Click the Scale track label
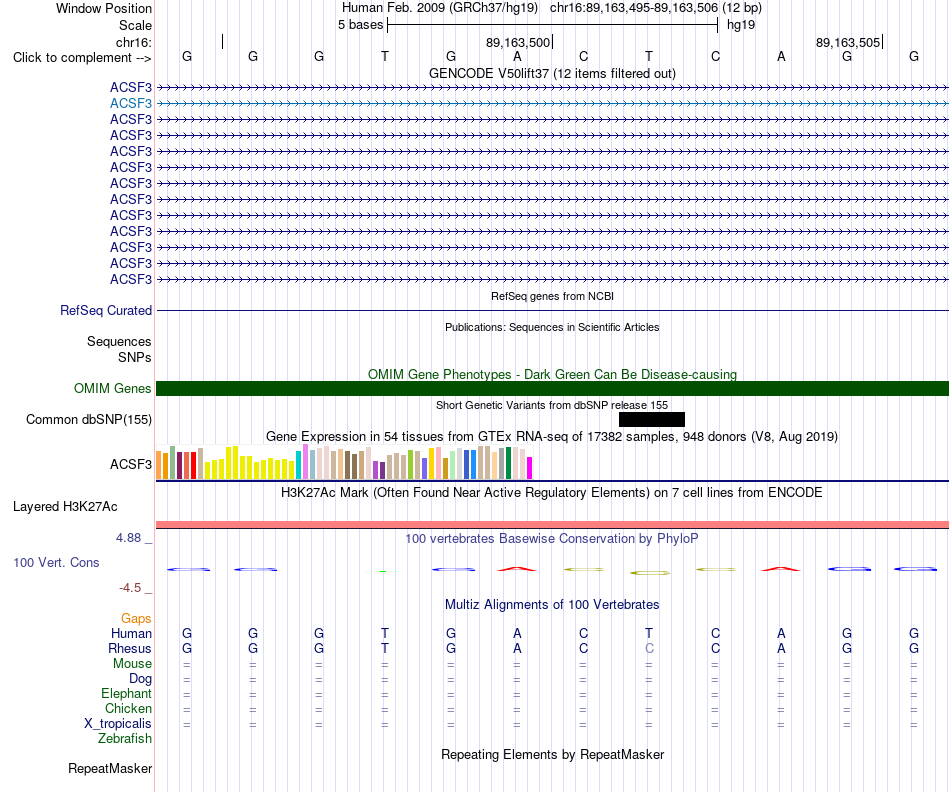 (x=135, y=25)
